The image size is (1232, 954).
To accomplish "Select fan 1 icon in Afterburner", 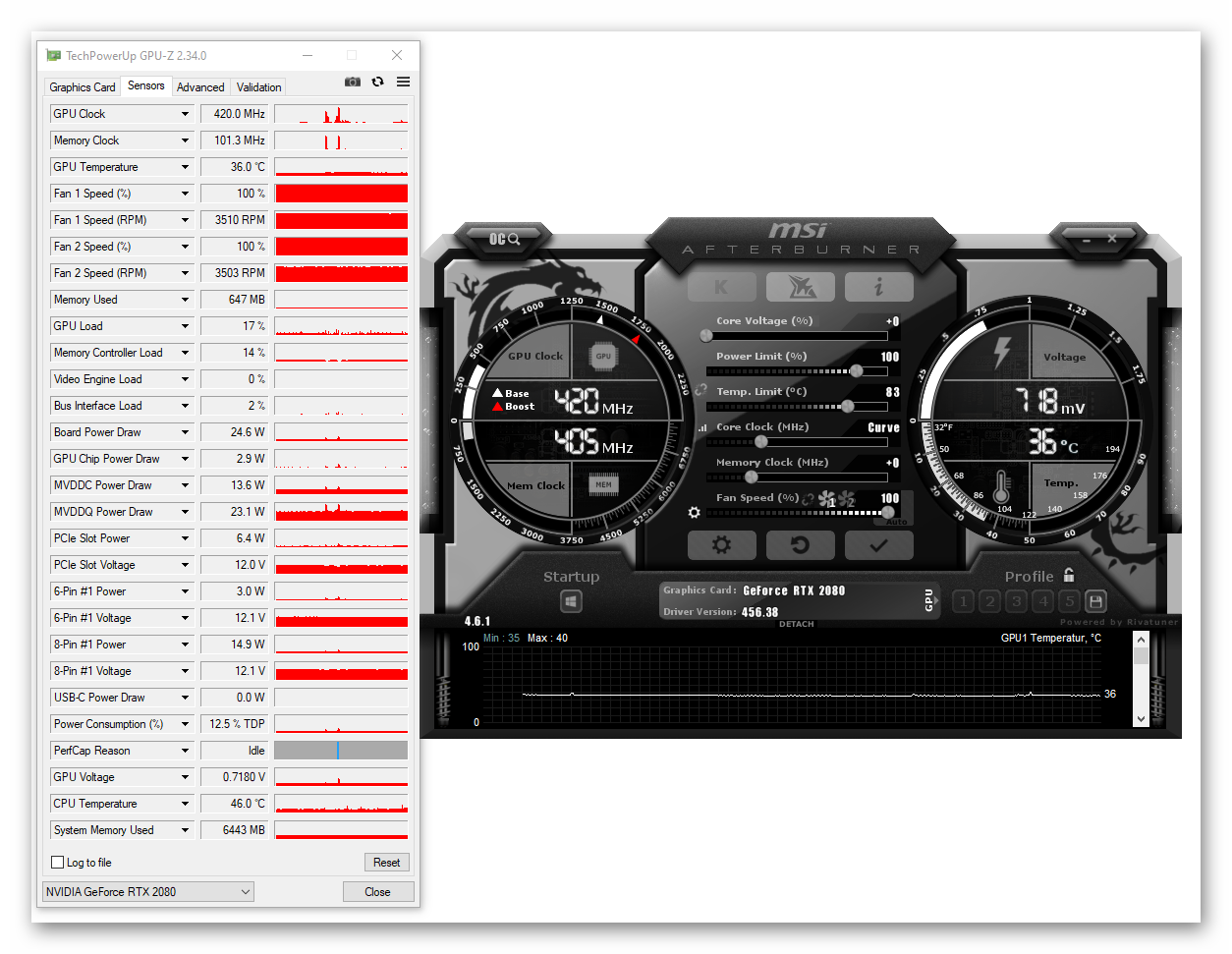I will coord(827,500).
